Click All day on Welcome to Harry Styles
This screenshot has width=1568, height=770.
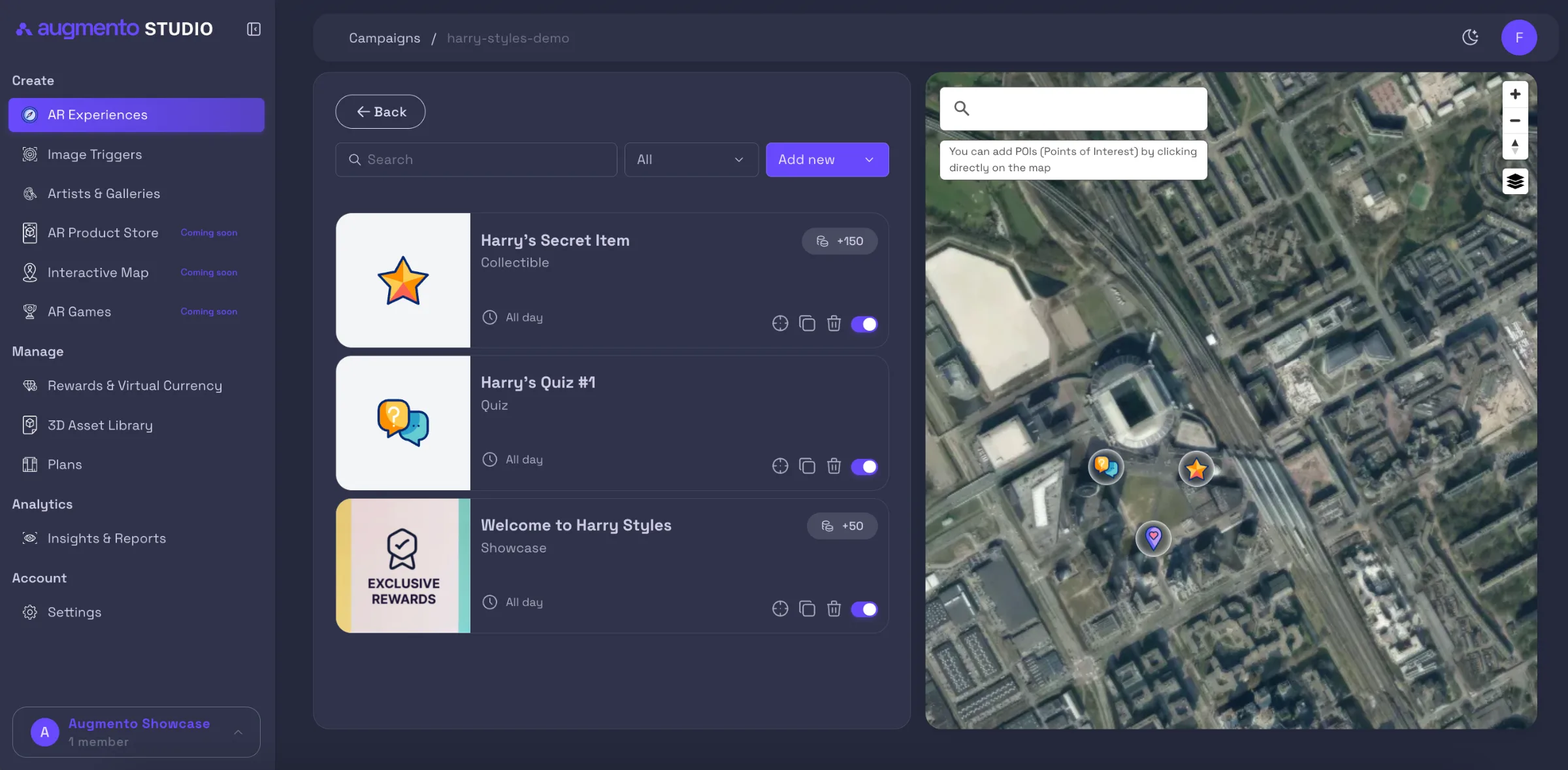tap(524, 602)
